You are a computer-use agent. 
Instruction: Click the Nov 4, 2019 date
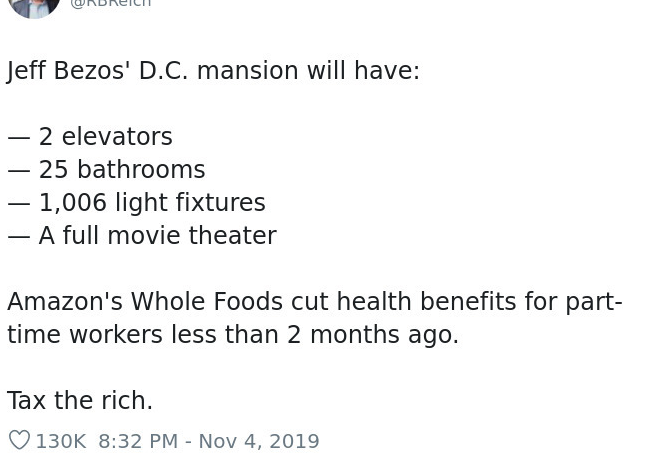coord(259,441)
